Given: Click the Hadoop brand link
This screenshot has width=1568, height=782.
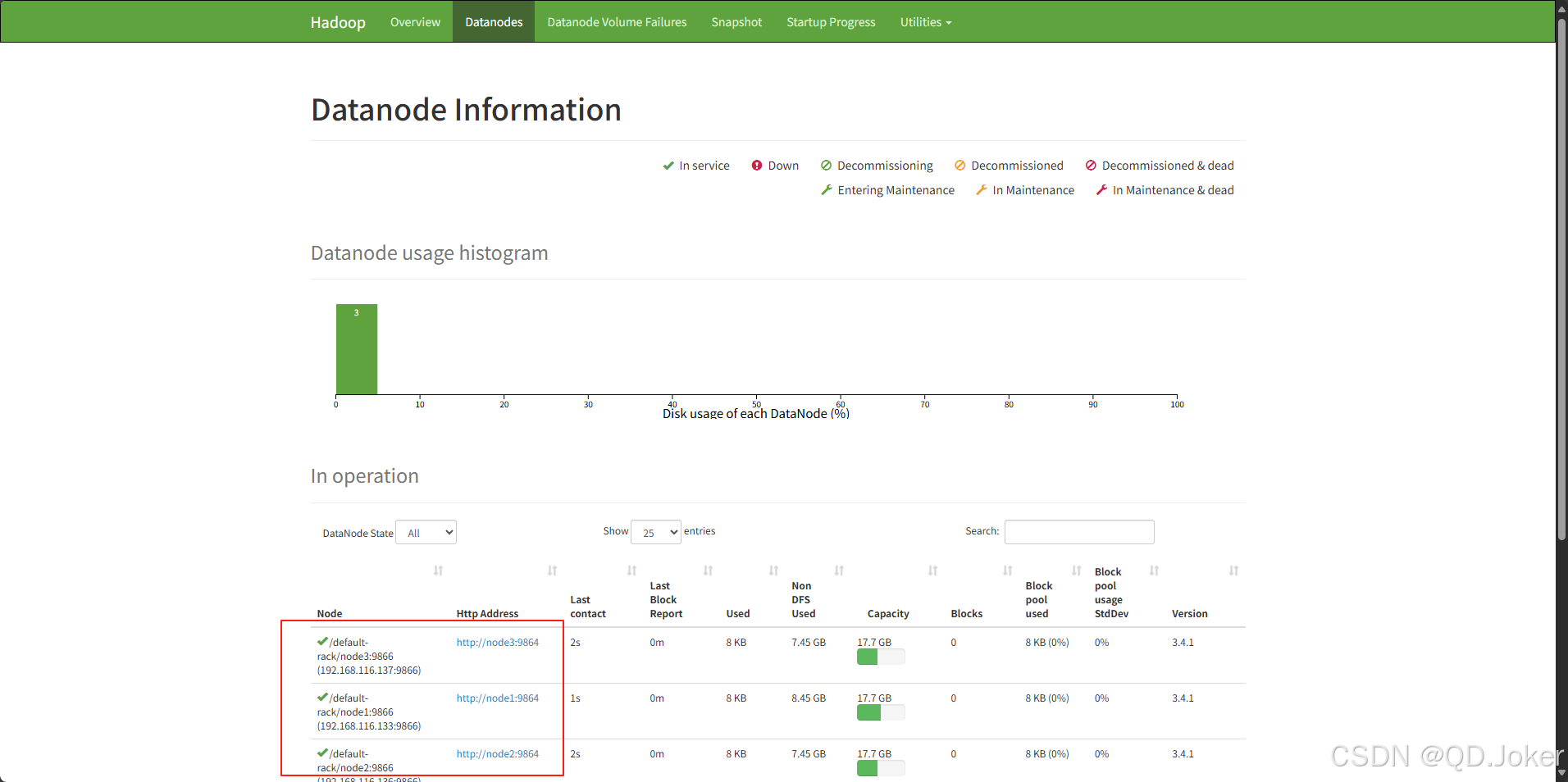Looking at the screenshot, I should click(x=338, y=22).
